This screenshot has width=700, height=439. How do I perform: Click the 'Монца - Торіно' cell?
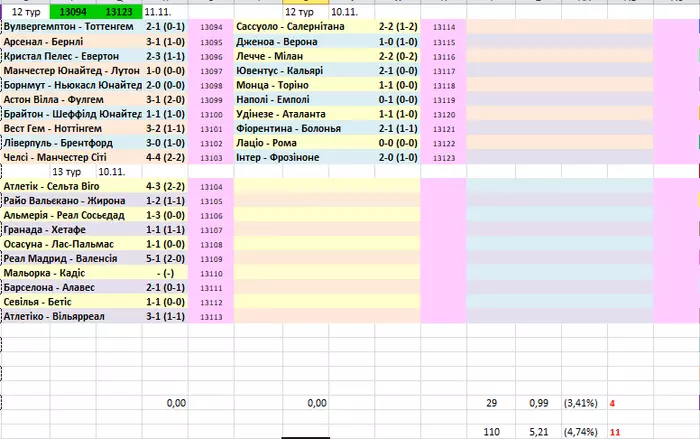(304, 85)
